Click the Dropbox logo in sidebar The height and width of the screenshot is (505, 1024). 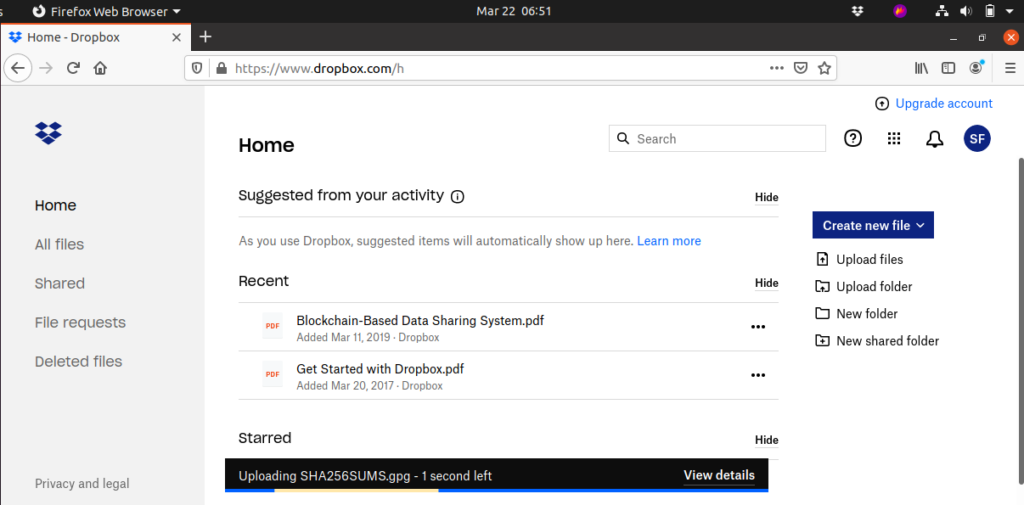tap(48, 133)
